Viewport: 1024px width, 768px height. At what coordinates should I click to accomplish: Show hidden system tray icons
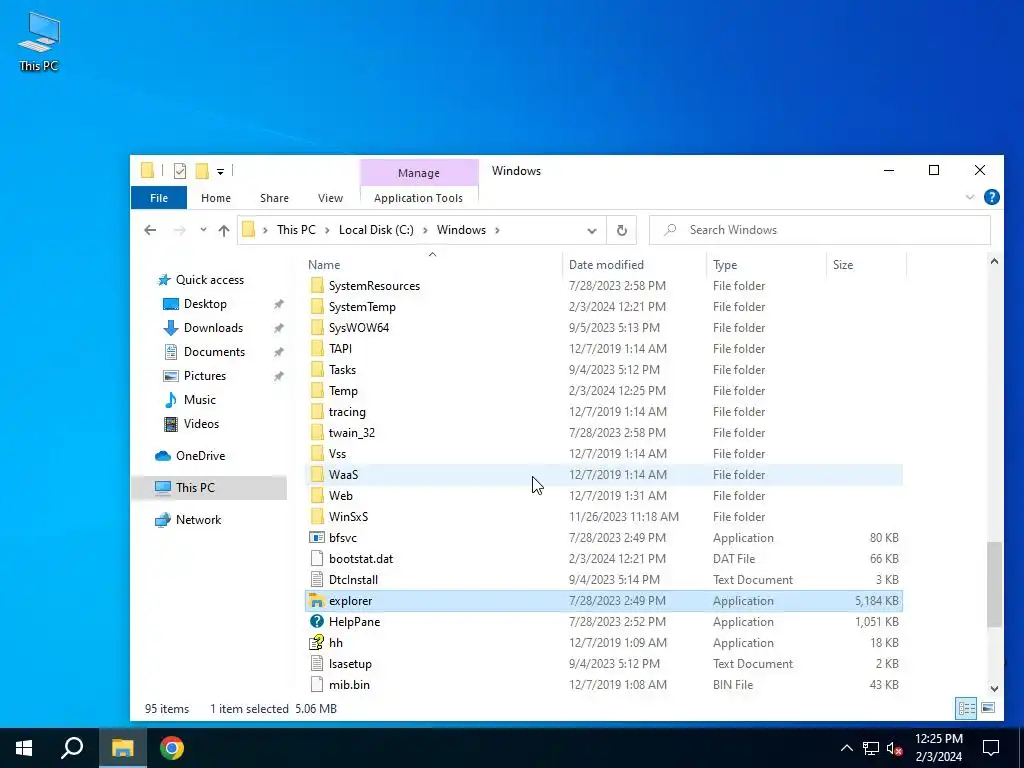coord(846,748)
